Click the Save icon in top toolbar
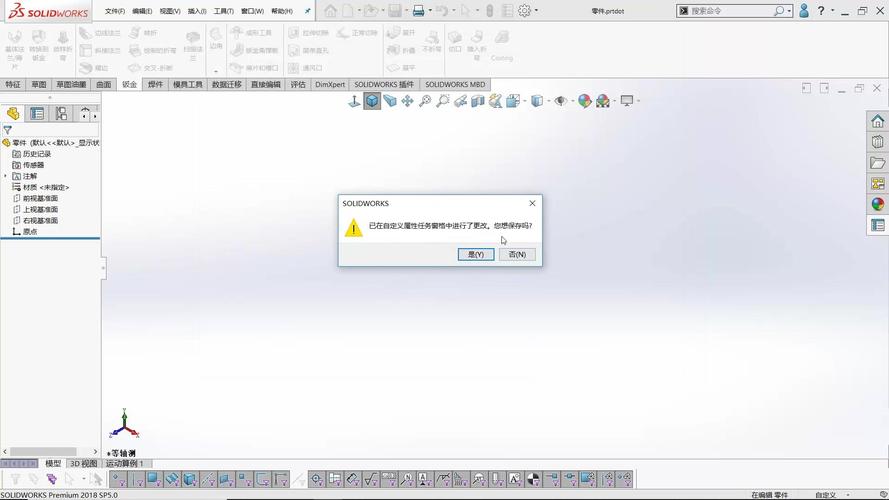Image resolution: width=889 pixels, height=500 pixels. (x=395, y=11)
